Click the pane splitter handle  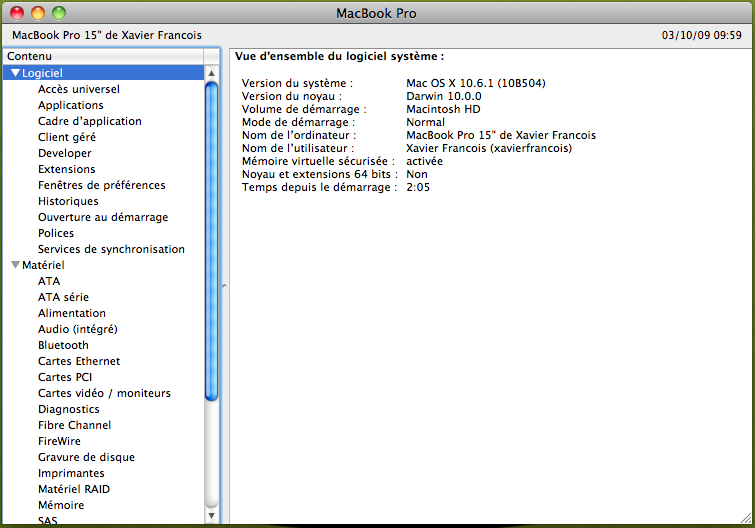click(224, 286)
